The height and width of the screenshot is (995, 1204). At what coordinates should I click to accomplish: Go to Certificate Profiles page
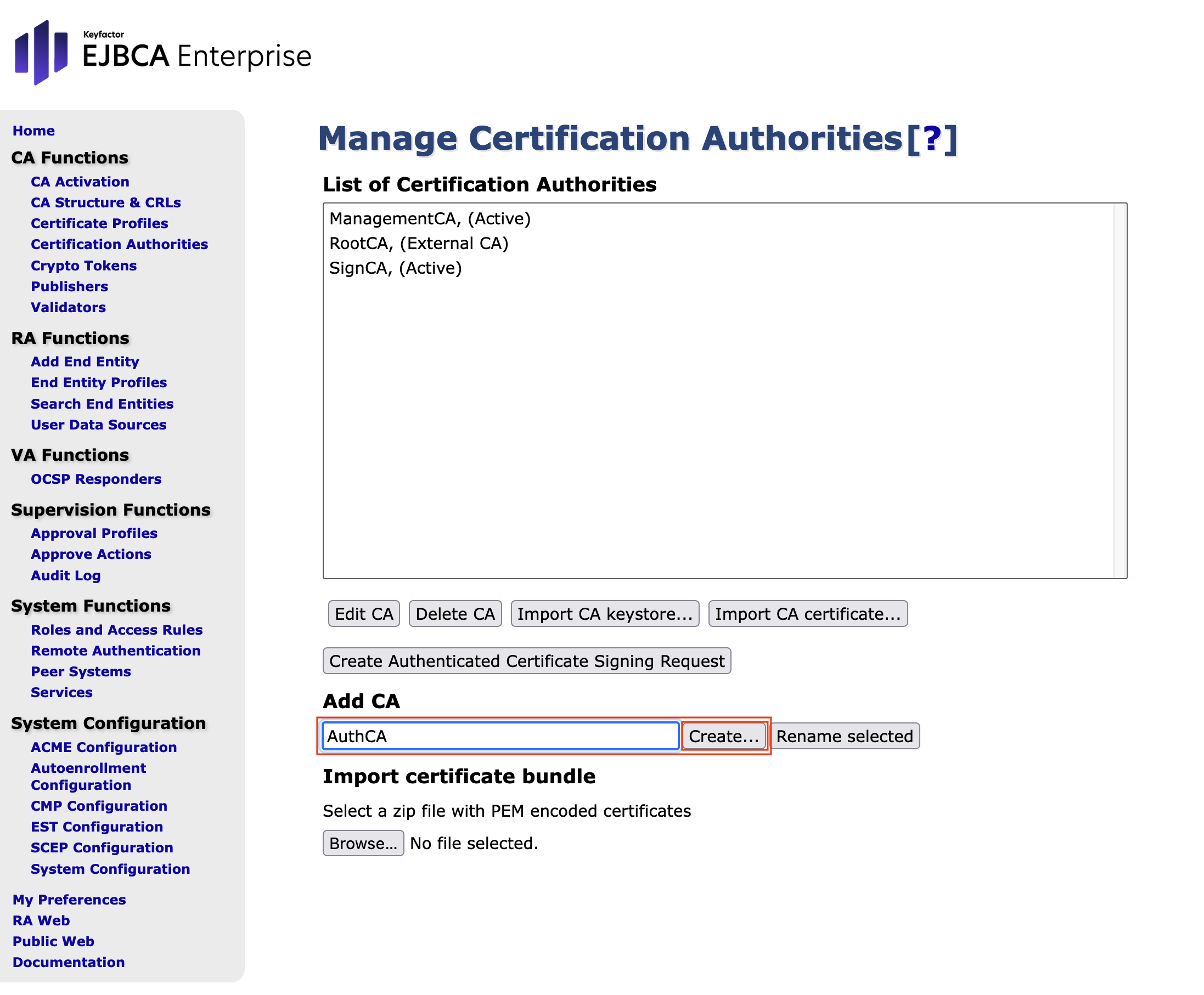tap(99, 223)
